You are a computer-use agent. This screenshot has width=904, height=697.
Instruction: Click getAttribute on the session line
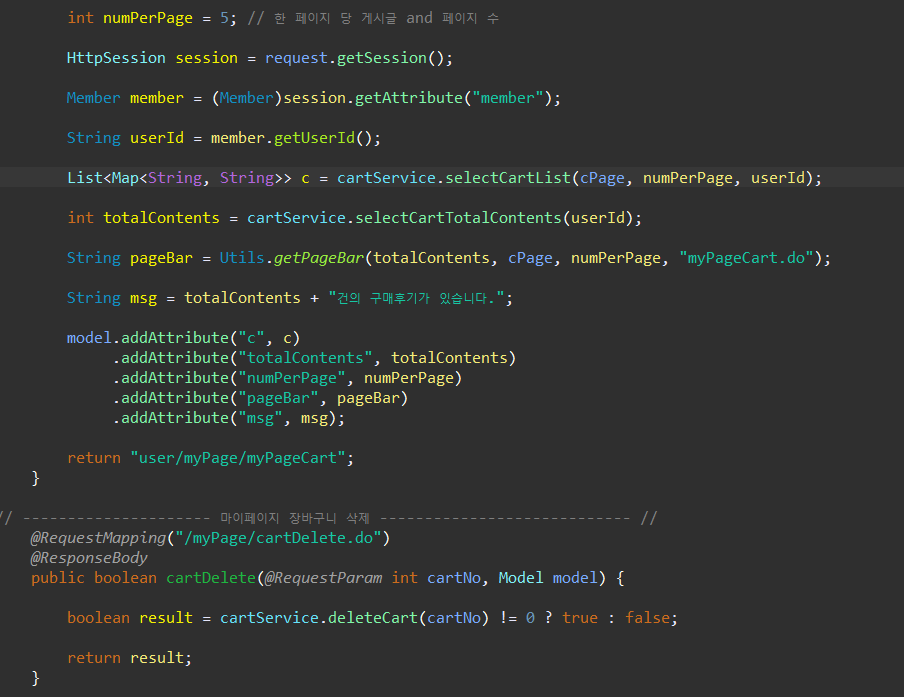[409, 98]
